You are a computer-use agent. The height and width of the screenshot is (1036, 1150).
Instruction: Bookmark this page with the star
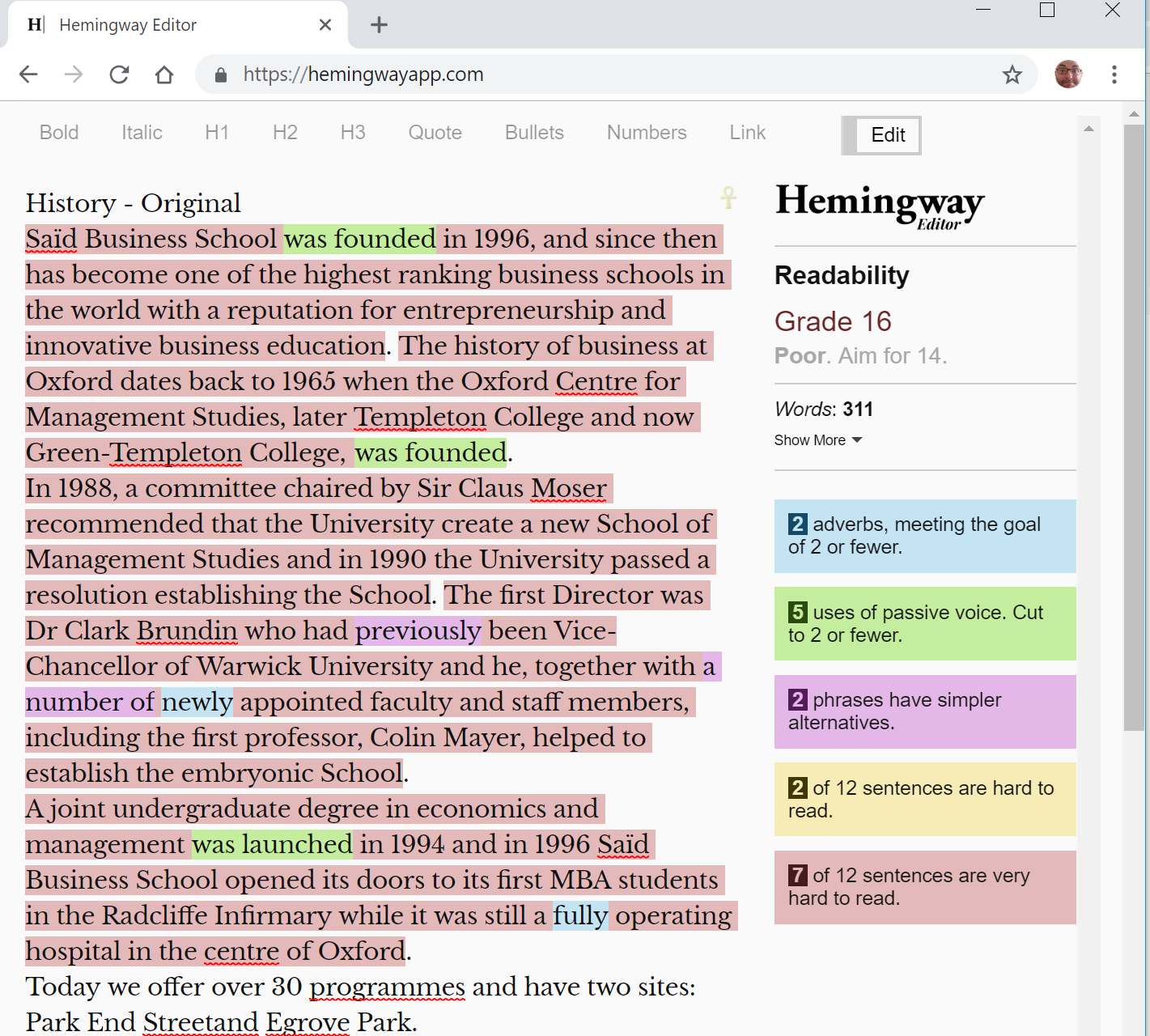[1012, 75]
